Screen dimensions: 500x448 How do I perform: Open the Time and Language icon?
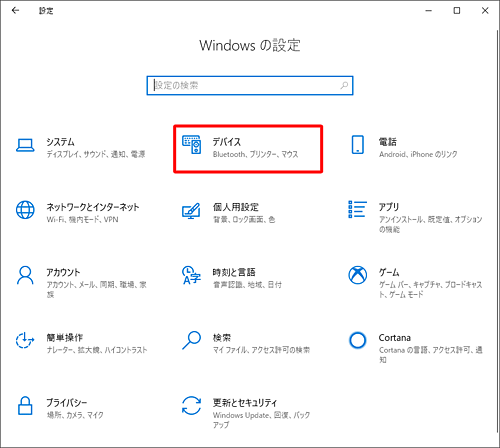point(191,275)
